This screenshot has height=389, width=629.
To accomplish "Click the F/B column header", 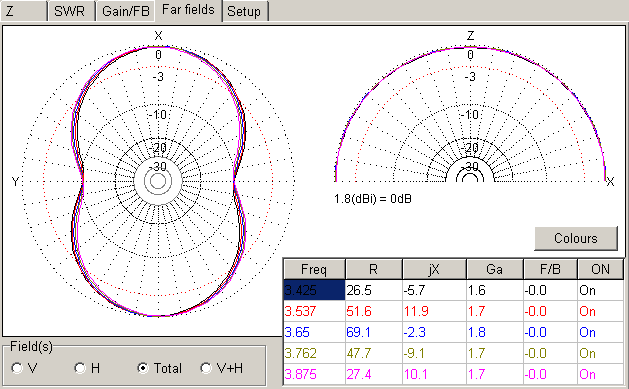I will [550, 269].
